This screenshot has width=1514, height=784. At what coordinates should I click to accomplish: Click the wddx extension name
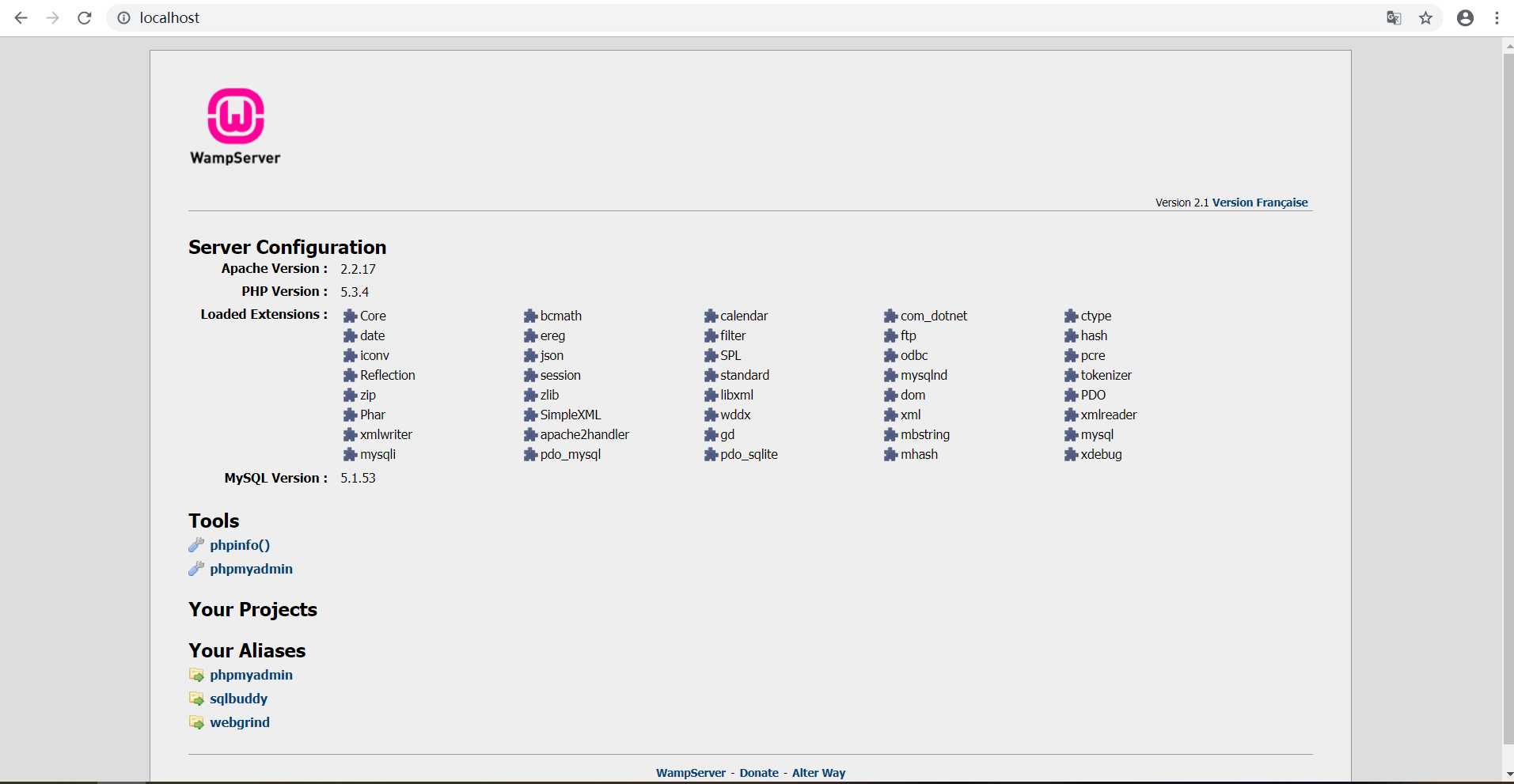[x=735, y=415]
